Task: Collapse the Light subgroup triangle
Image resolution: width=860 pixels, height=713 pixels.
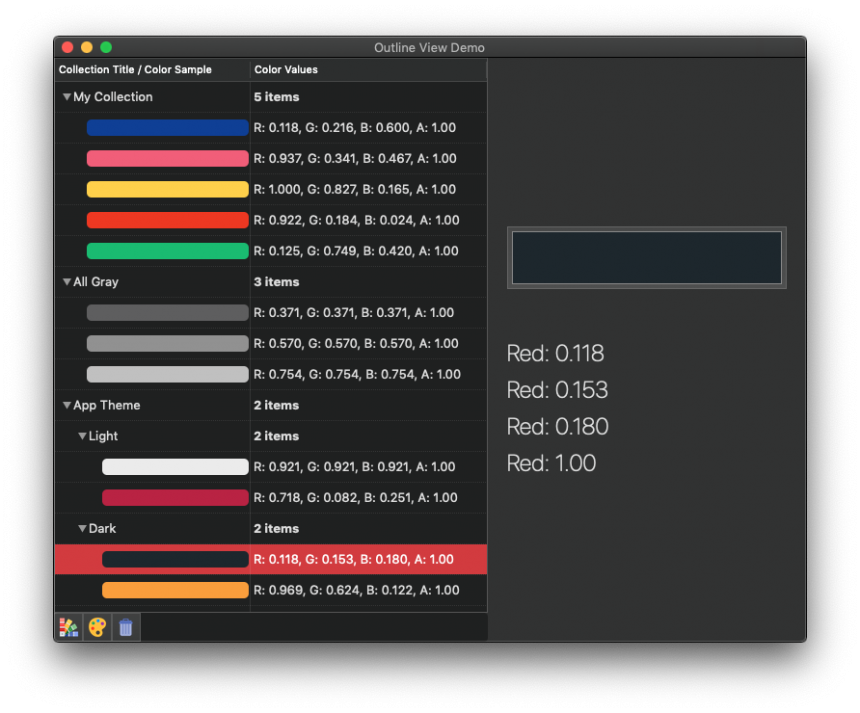Action: tap(82, 436)
